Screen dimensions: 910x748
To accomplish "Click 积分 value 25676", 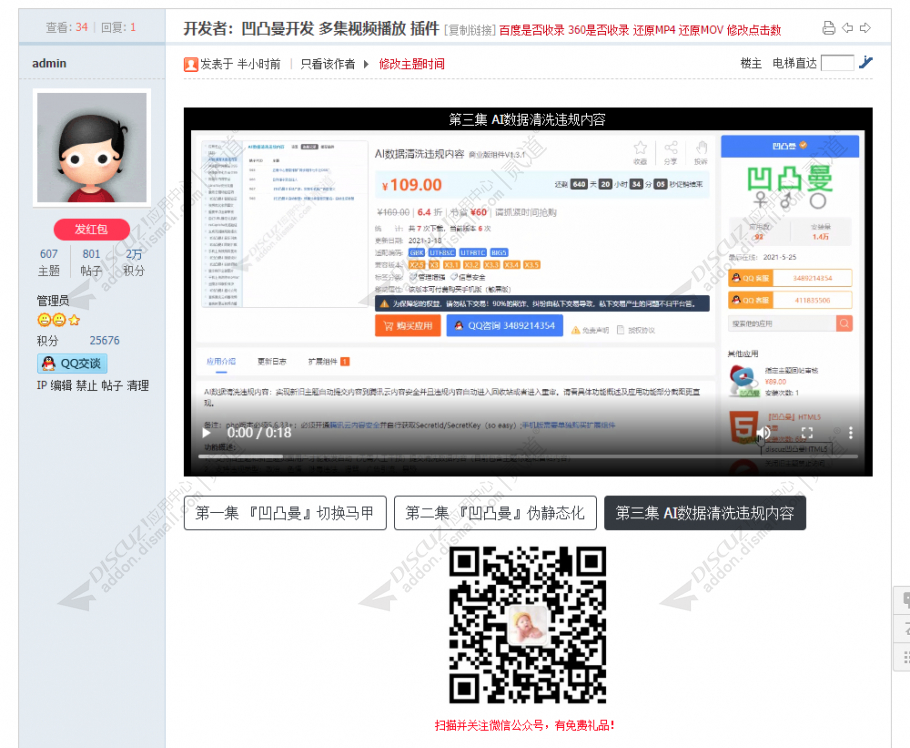I will point(104,341).
